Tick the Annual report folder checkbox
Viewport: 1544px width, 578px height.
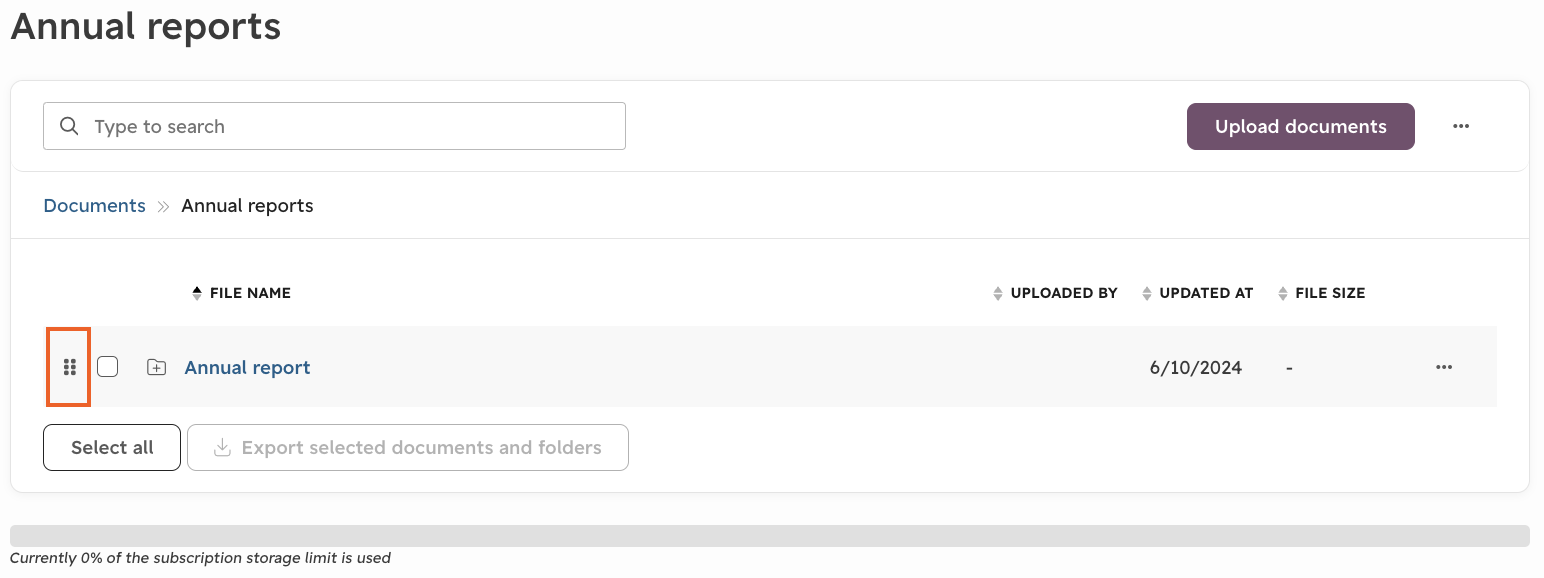(108, 367)
